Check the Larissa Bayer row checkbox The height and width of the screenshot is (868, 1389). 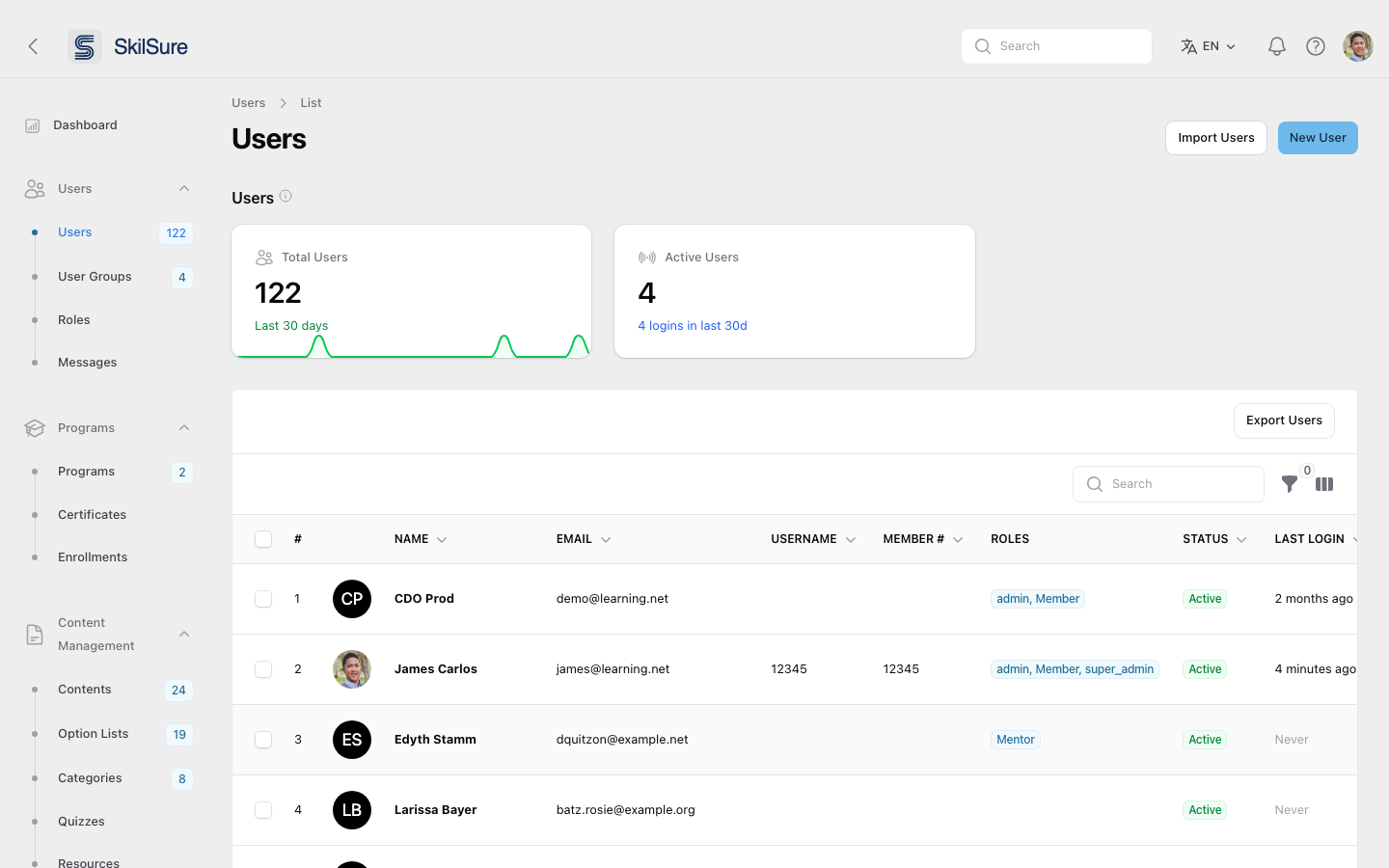[263, 810]
